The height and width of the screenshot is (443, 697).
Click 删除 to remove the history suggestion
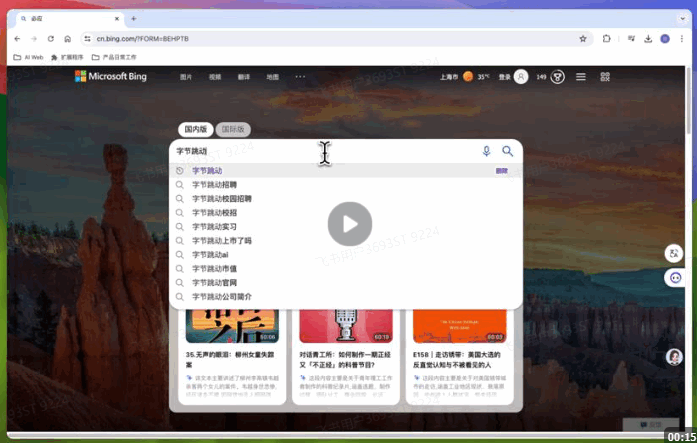tap(501, 171)
